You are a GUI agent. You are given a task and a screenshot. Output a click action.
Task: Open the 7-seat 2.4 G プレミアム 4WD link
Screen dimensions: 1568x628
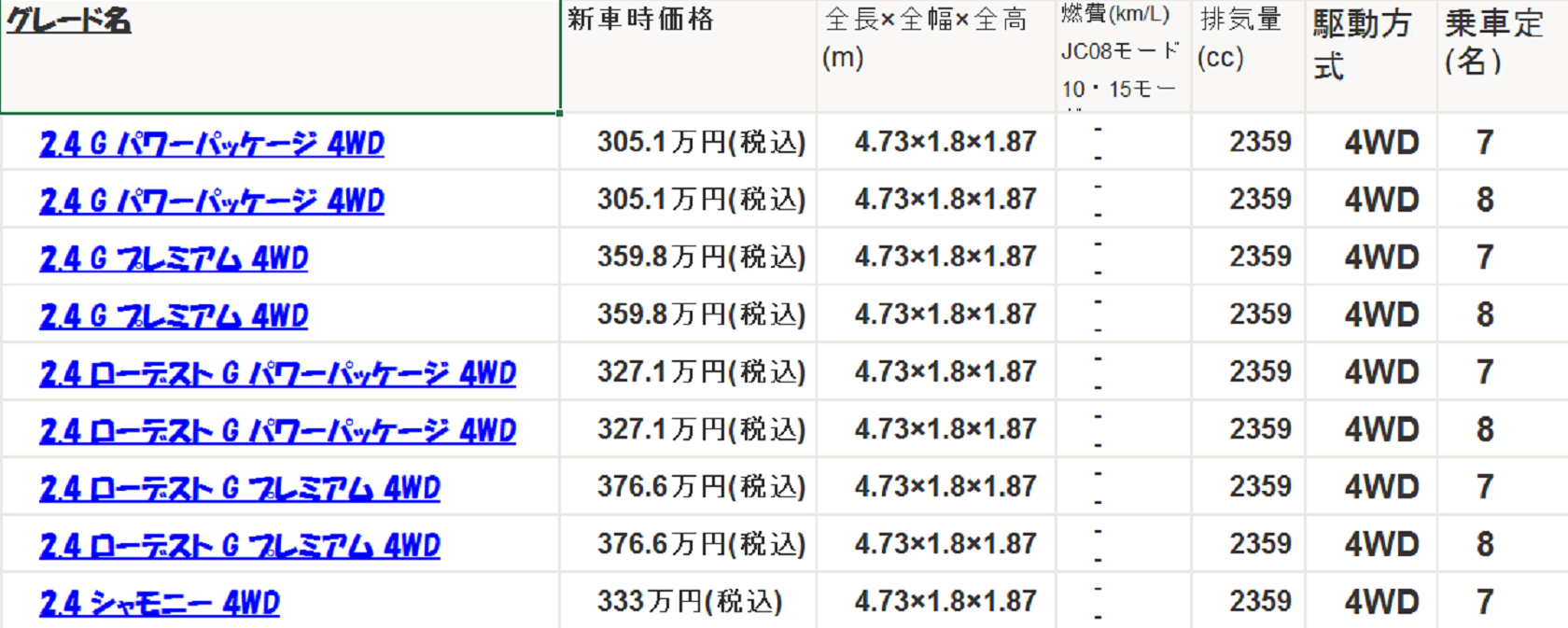pos(174,258)
